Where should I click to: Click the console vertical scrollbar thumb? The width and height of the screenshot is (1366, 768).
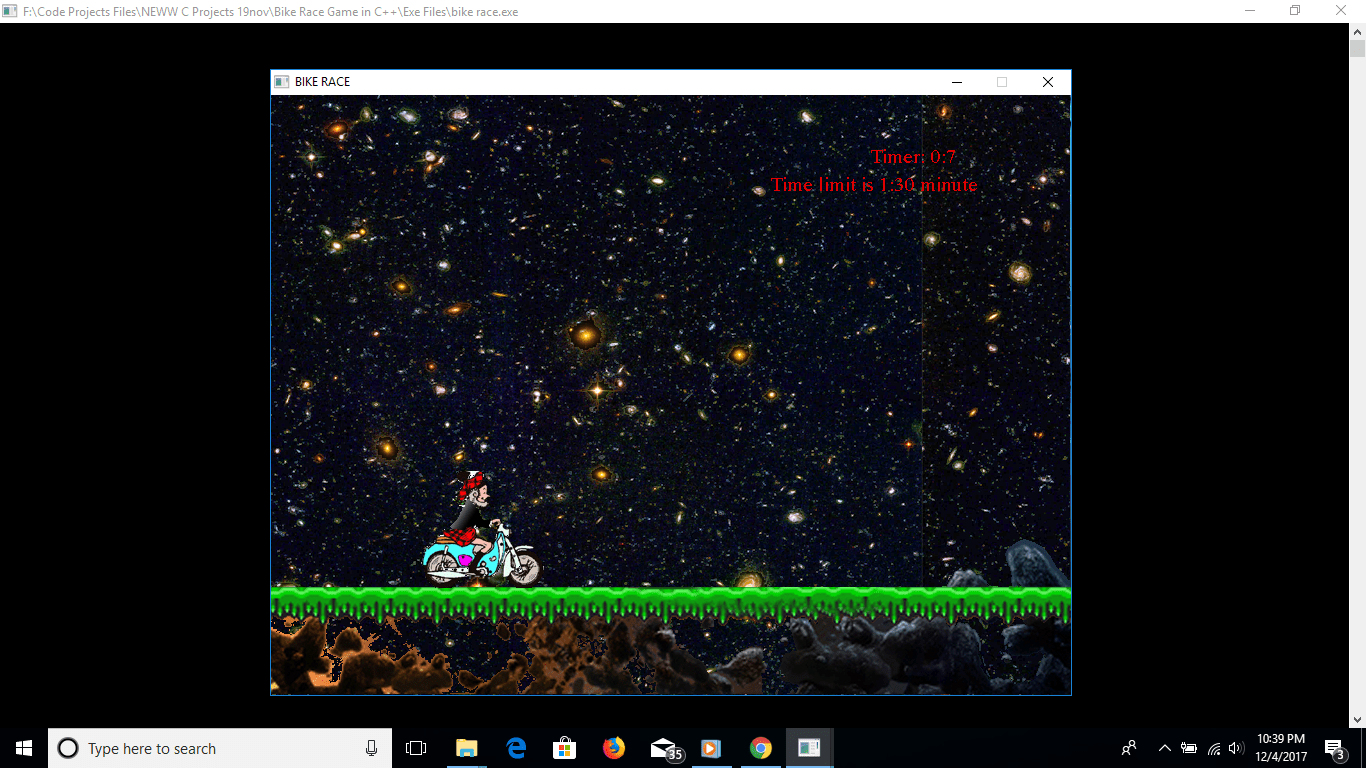coord(1357,50)
